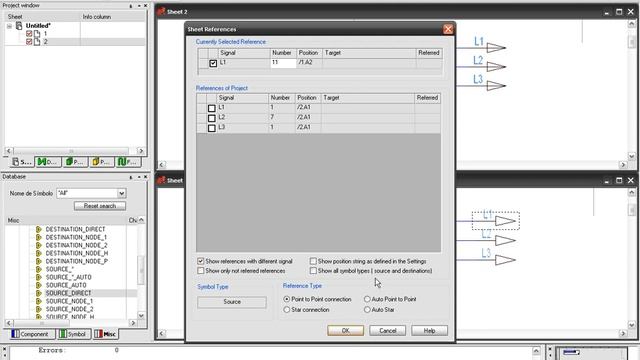Viewport: 640px width, 360px height.
Task: Select SOURCE_*_AUTO symbol
Action: [x=68, y=277]
